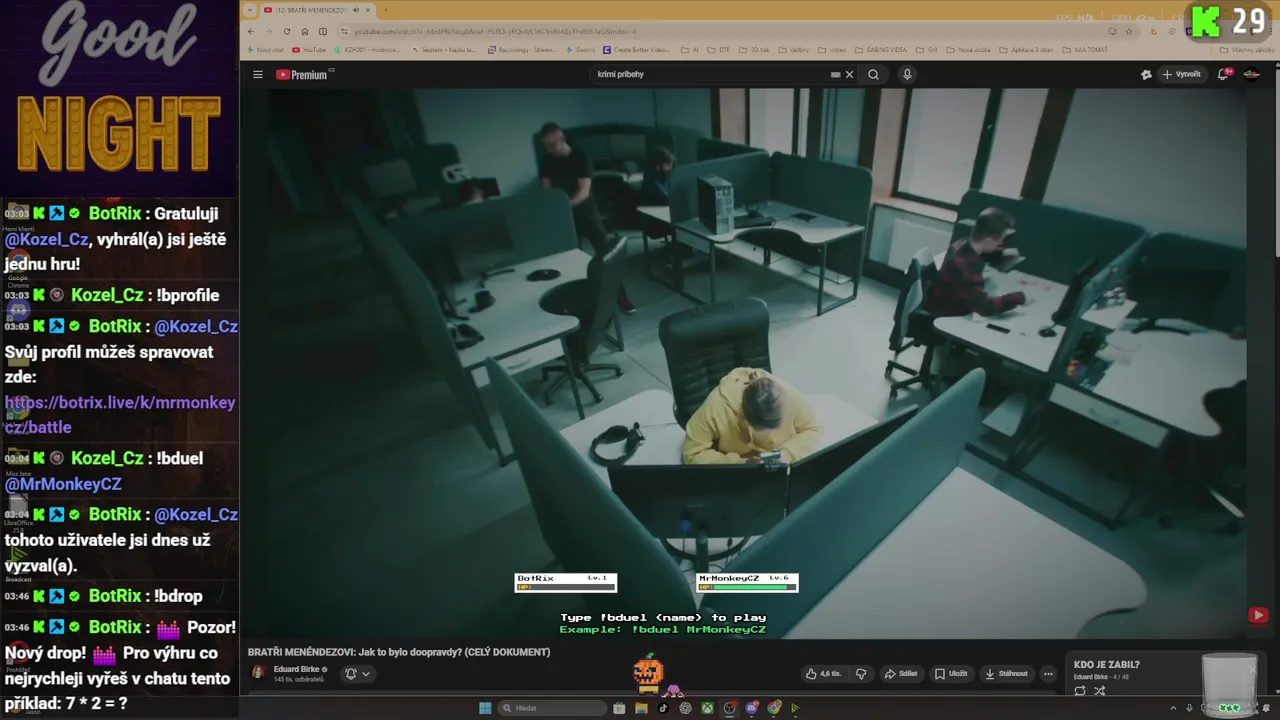
Task: Open the AAA TOMÁŠ bookmarks folder
Action: (1085, 50)
